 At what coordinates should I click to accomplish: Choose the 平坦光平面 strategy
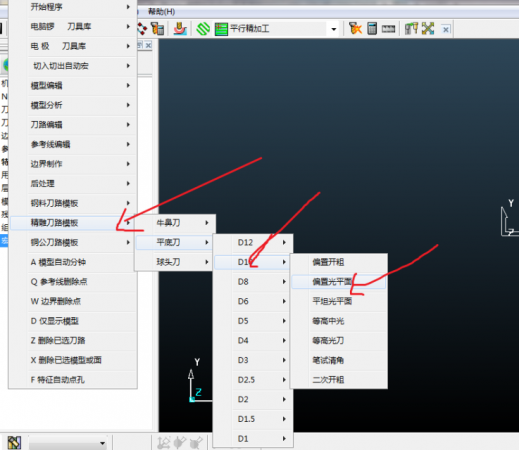pyautogui.click(x=339, y=301)
